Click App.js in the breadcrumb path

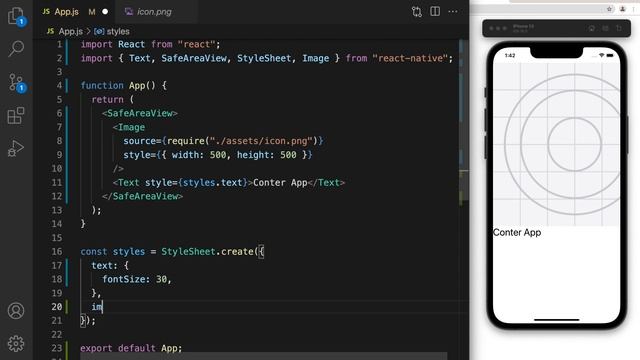[x=70, y=31]
